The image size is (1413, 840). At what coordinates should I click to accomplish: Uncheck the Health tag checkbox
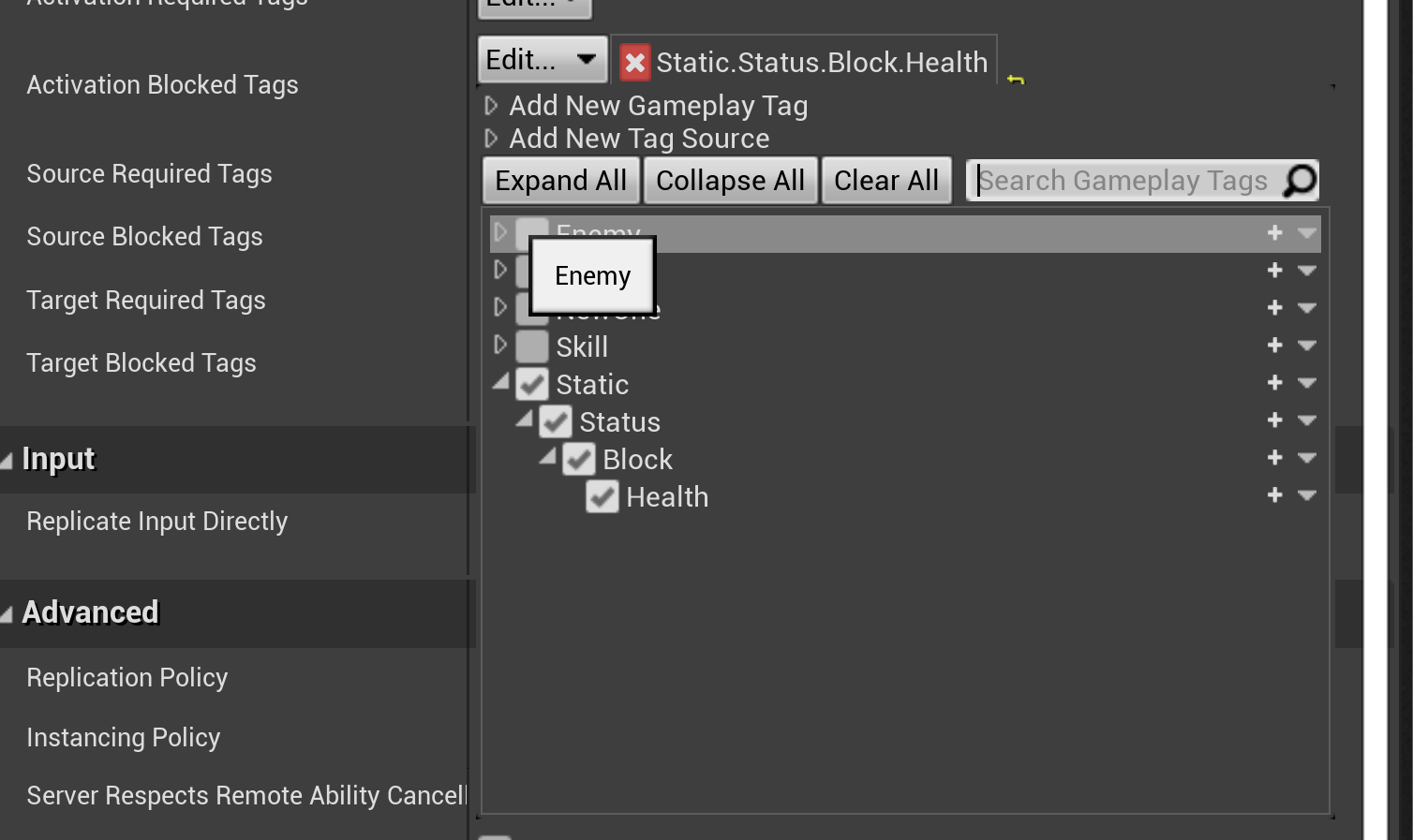[602, 496]
